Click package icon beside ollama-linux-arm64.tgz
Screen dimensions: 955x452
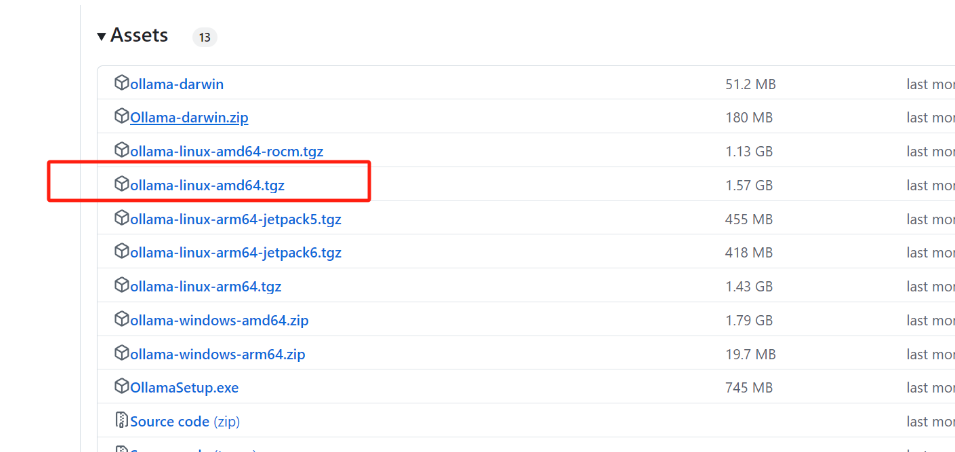(122, 284)
